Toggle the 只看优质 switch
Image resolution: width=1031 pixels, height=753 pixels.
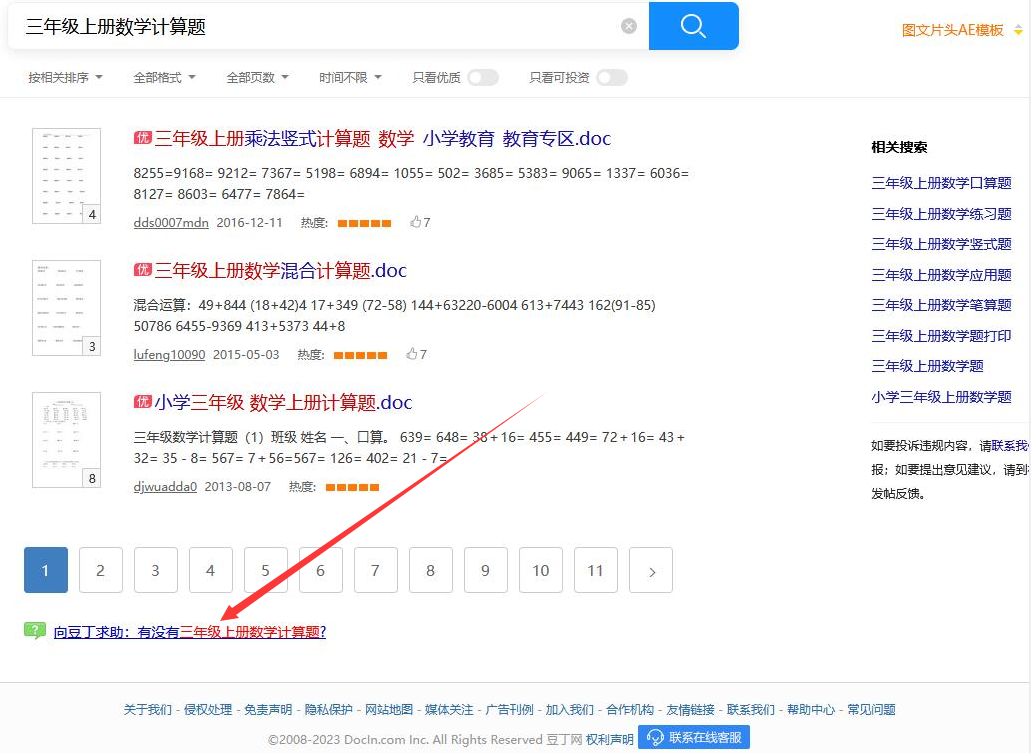pos(483,78)
